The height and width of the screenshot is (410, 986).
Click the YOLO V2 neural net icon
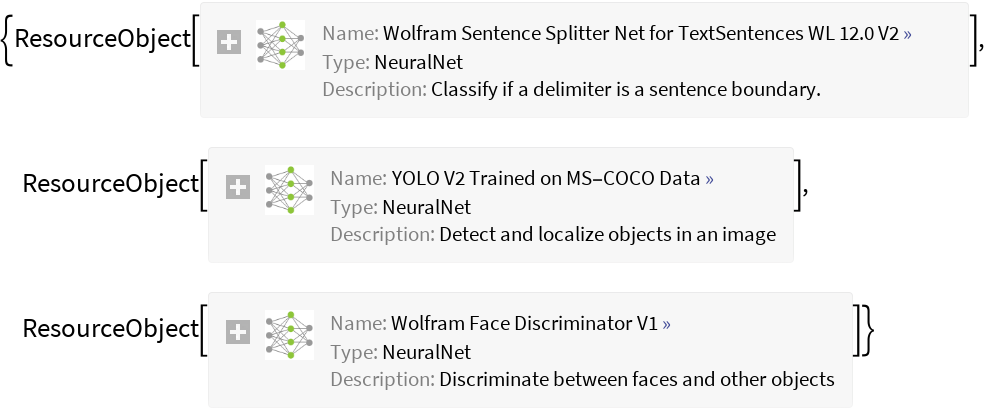[x=289, y=189]
